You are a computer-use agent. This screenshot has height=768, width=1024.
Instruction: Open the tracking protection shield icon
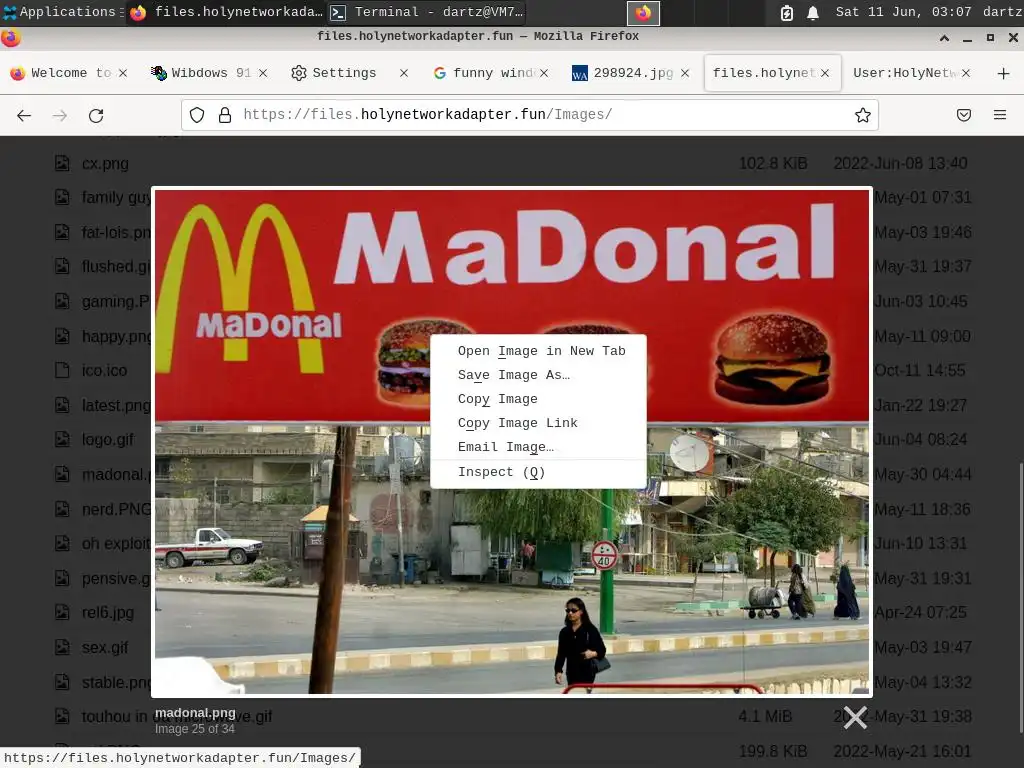(197, 116)
